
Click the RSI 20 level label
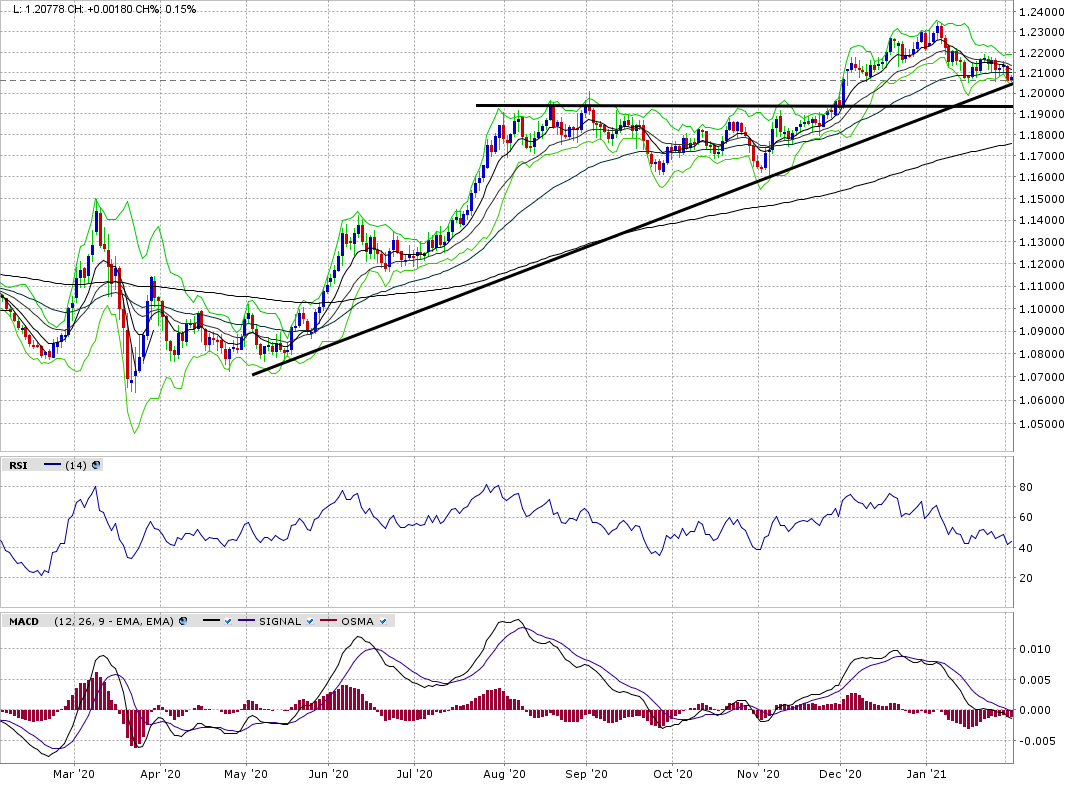[1026, 578]
